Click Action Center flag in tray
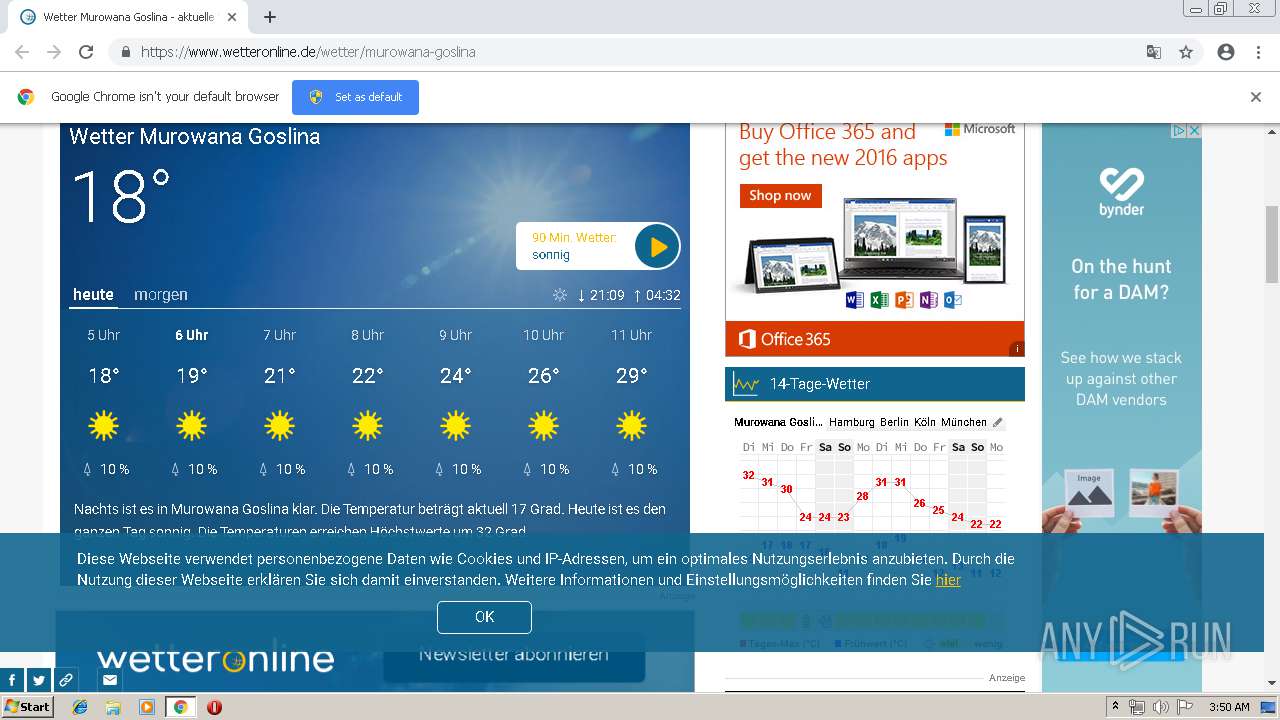This screenshot has width=1280, height=720. (x=1183, y=707)
